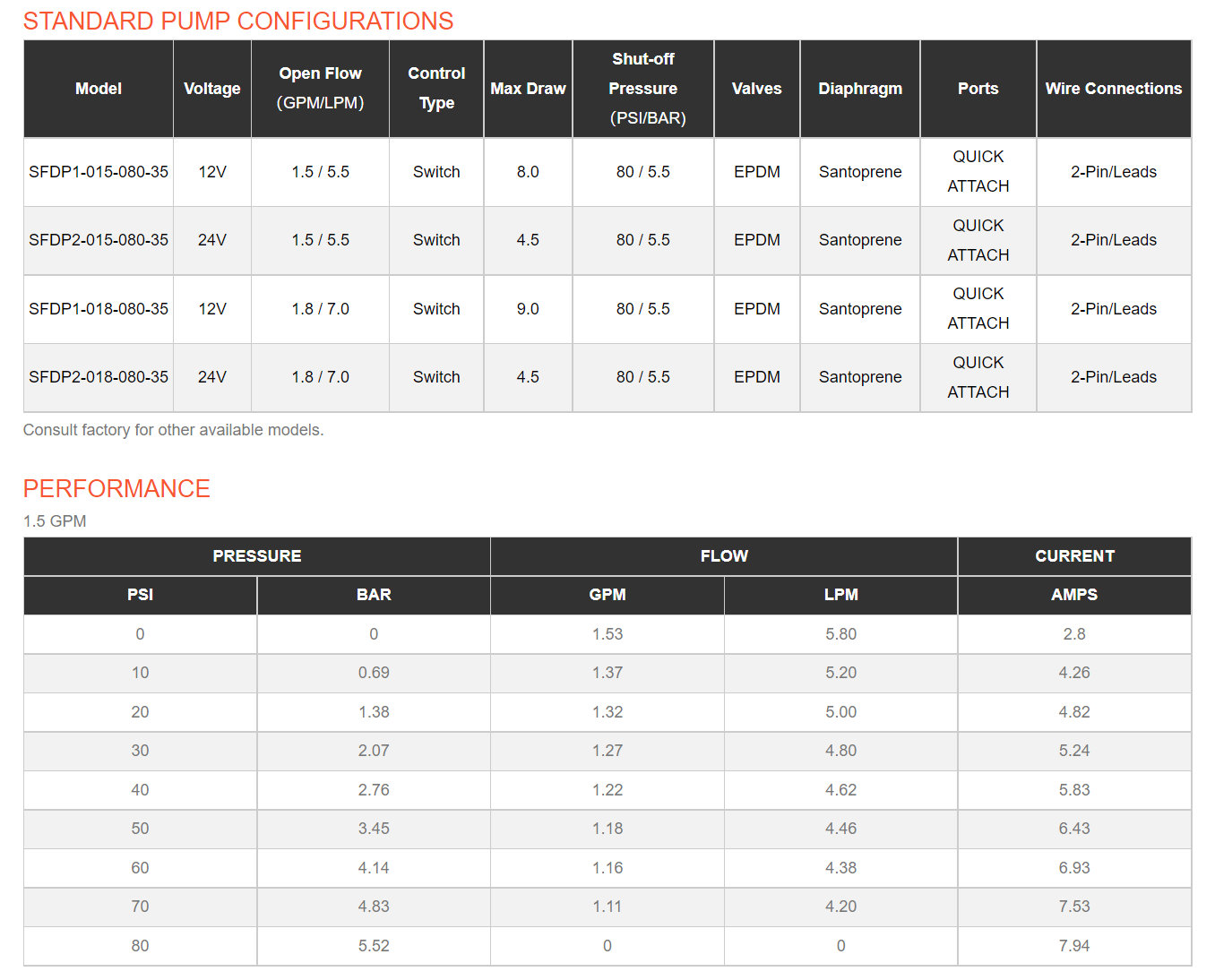Select model SFDP2-015-080-35 cell
The width and height of the screenshot is (1215, 980).
coord(99,240)
